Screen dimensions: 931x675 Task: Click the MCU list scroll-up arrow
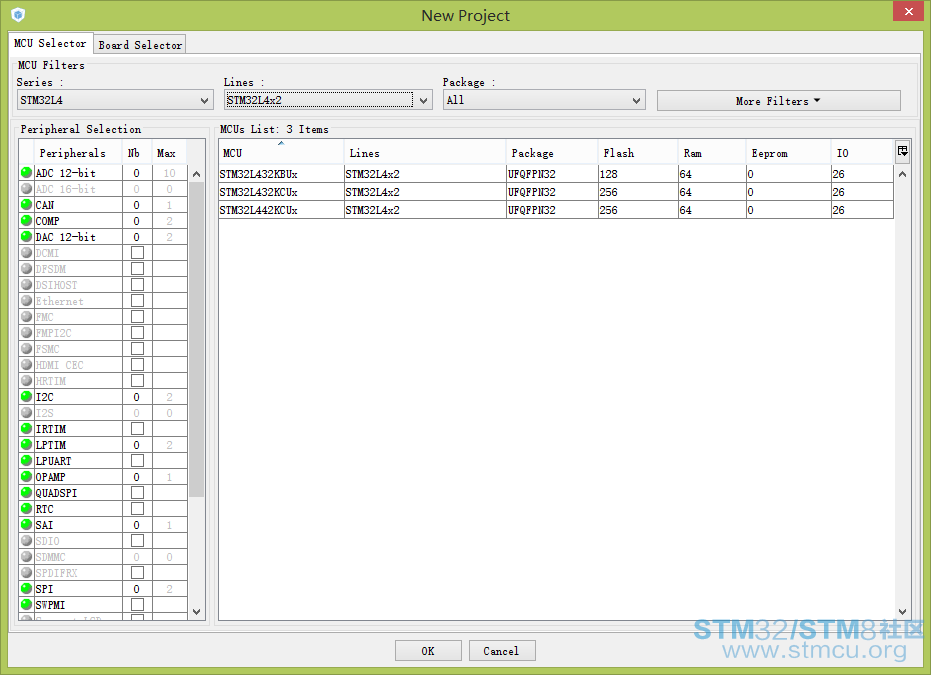tap(902, 174)
